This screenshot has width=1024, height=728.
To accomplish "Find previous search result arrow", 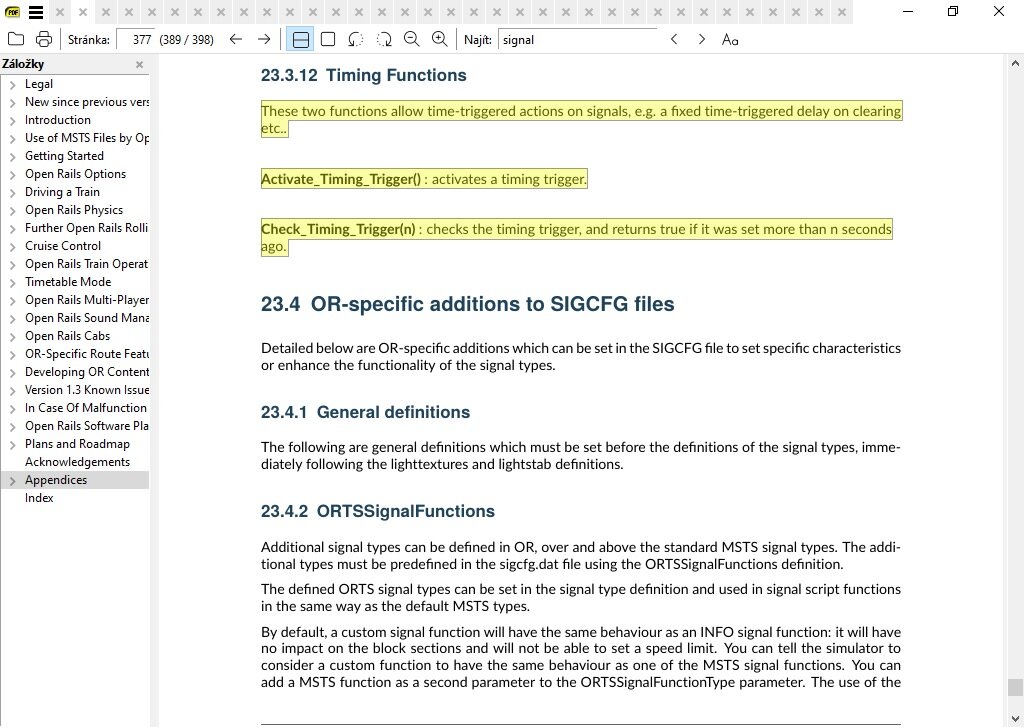I will 674,40.
